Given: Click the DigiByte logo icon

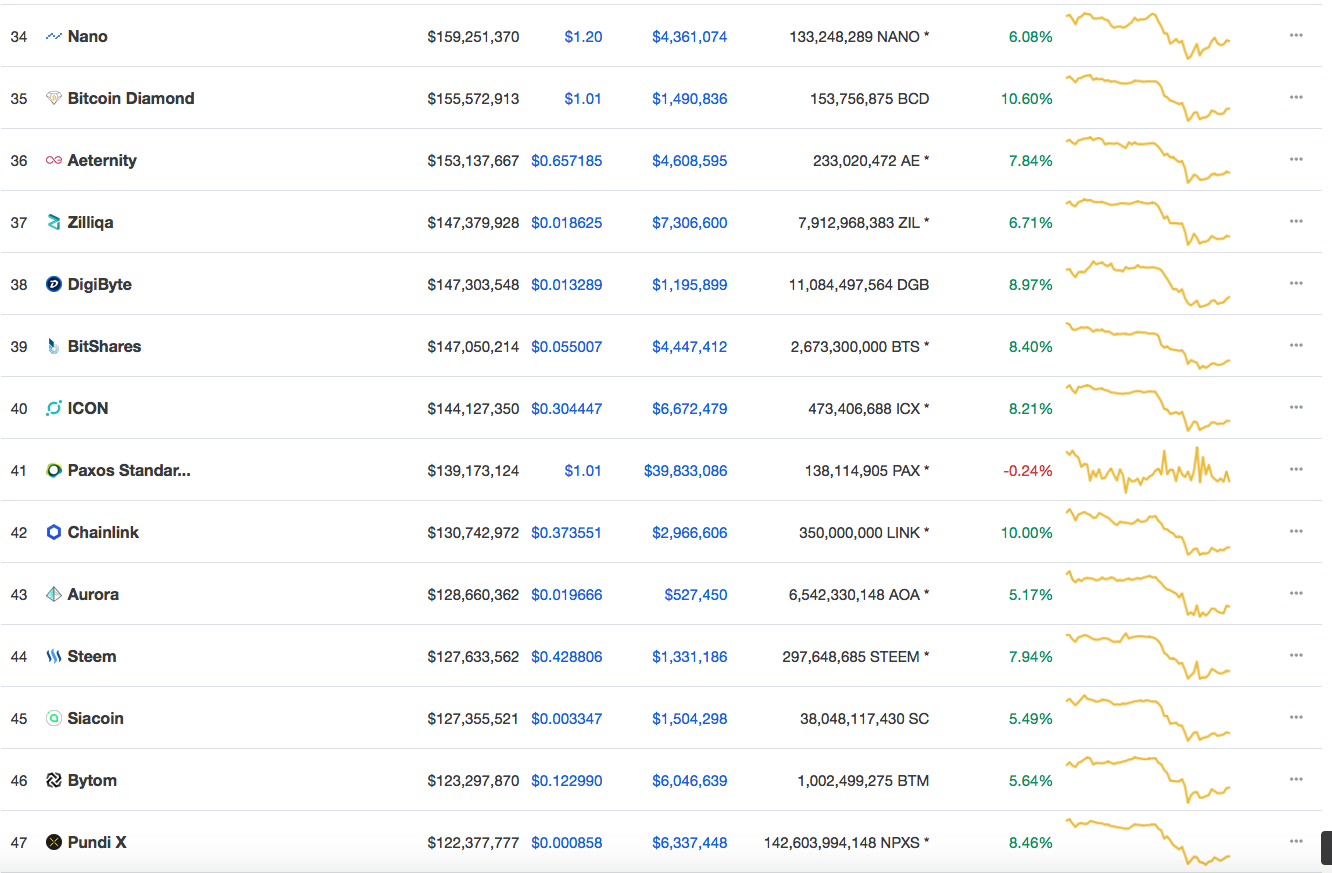Looking at the screenshot, I should [x=54, y=284].
